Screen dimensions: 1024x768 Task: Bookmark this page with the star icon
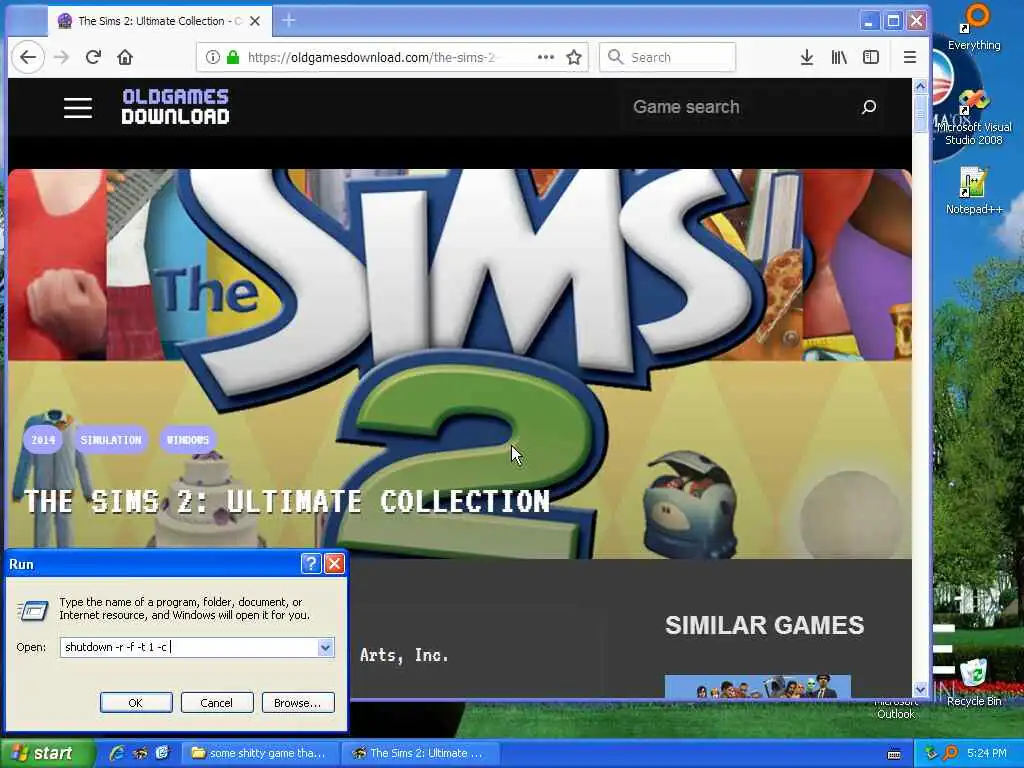pos(574,57)
